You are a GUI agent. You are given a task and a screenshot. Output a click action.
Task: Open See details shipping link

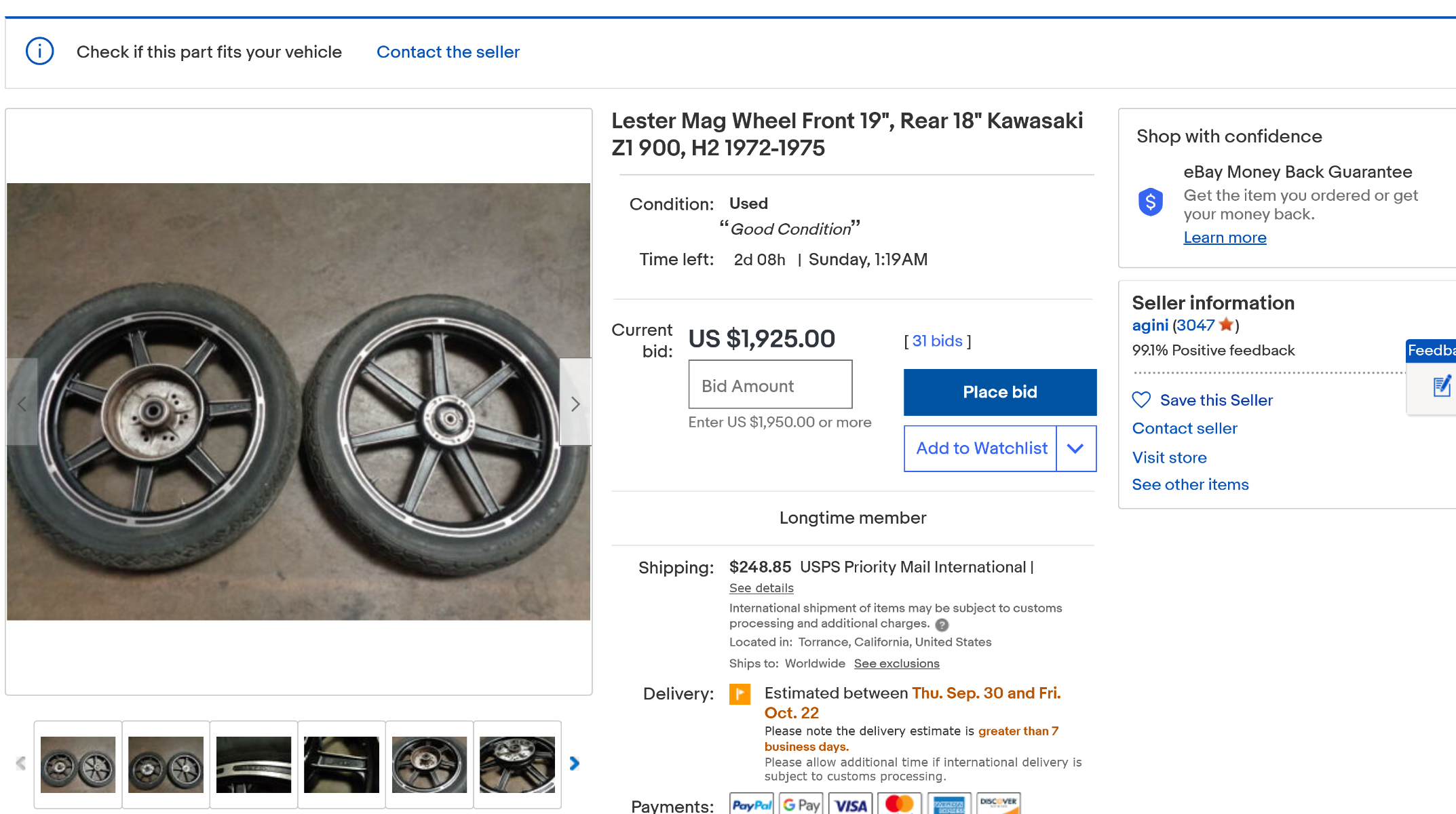coord(761,588)
